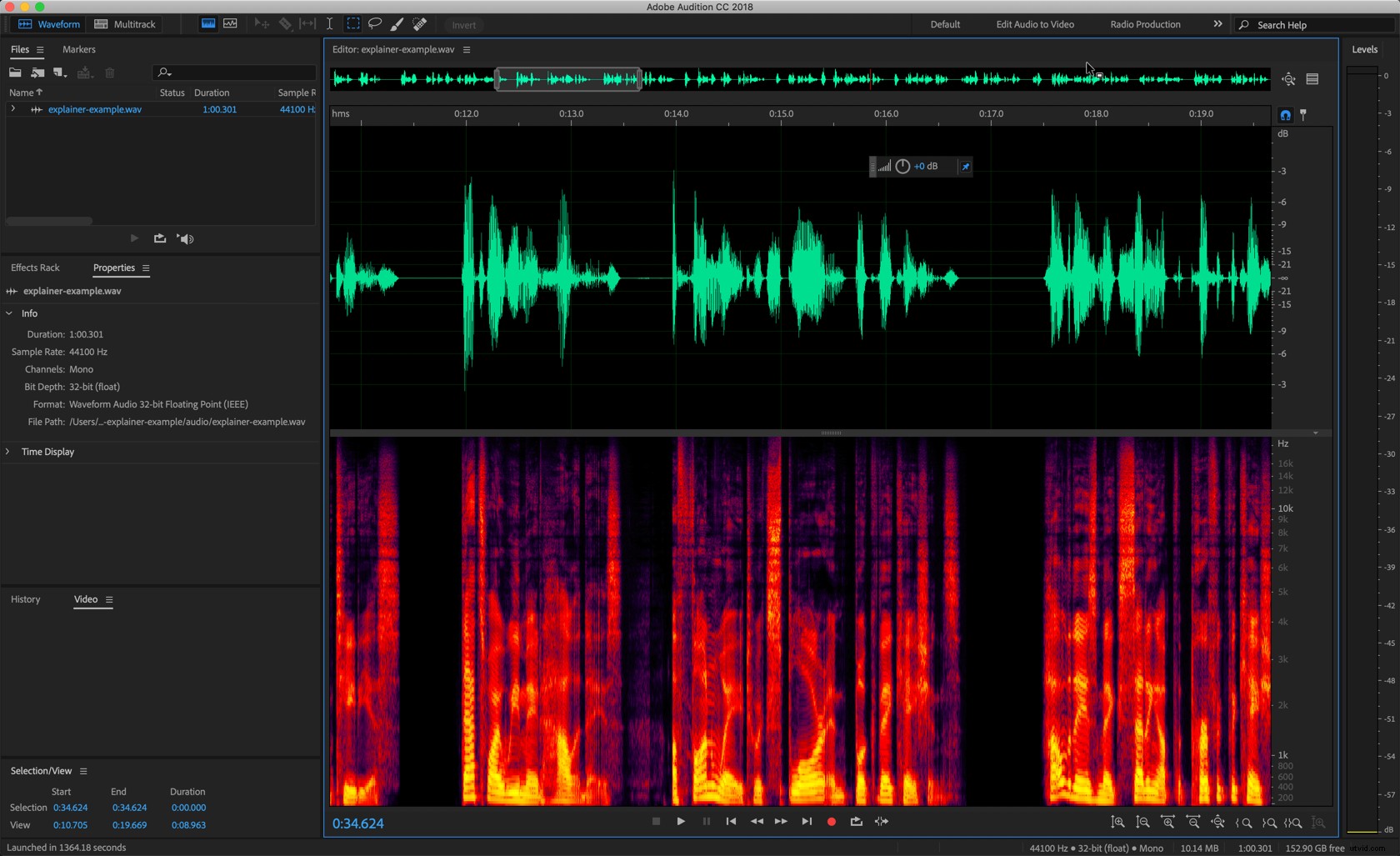Click the Skip Selection transport icon

(881, 822)
